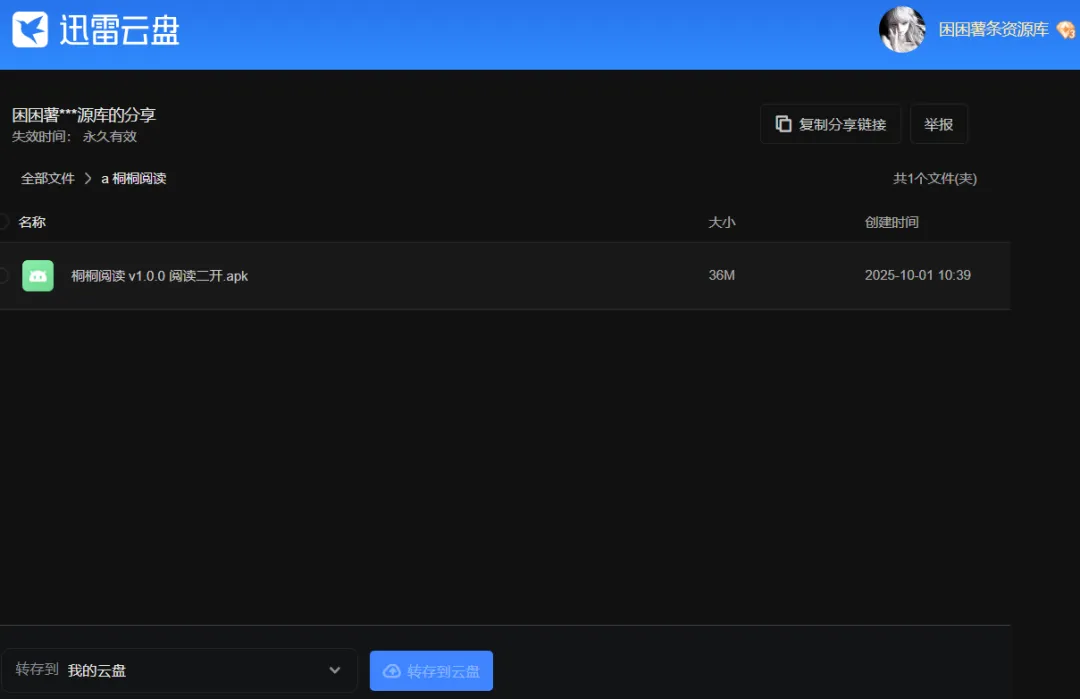1080x699 pixels.
Task: Click the VIP badge next to username
Action: pyautogui.click(x=1066, y=30)
